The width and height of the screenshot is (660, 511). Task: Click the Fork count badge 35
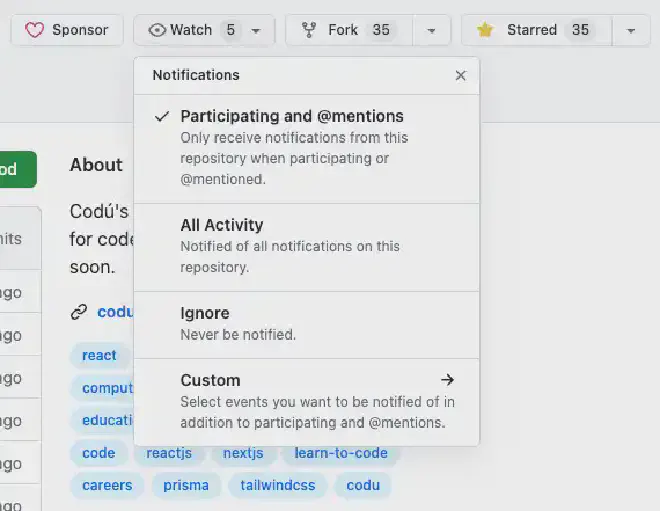[381, 30]
